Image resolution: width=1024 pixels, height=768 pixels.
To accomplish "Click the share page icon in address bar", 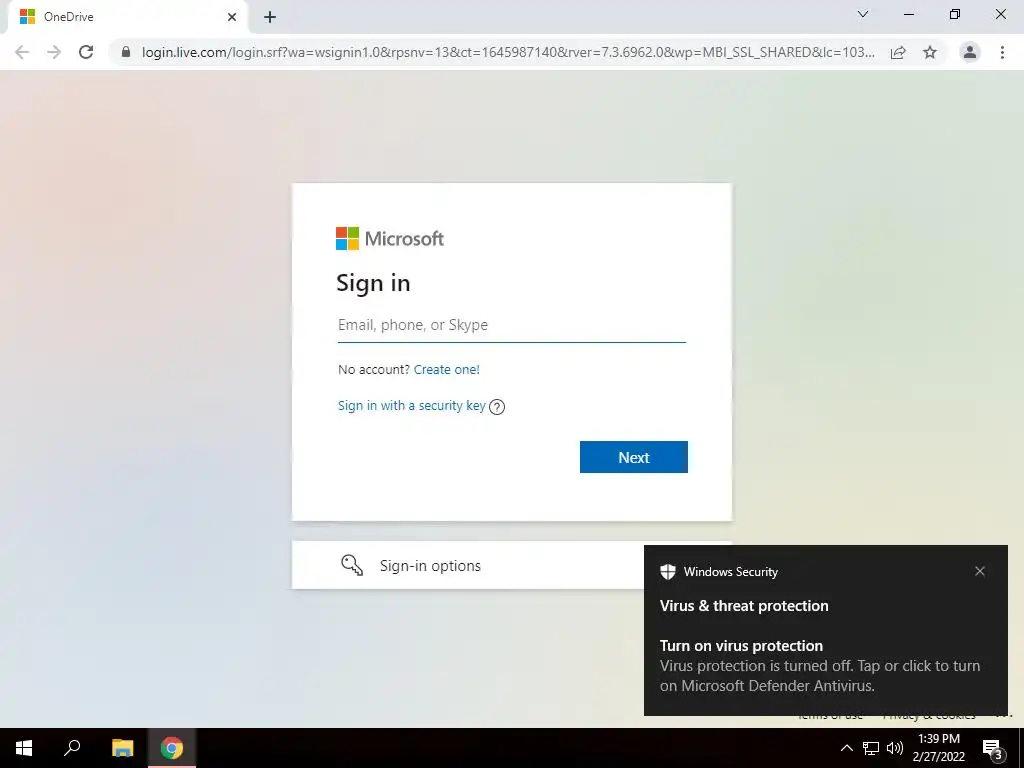I will (898, 52).
